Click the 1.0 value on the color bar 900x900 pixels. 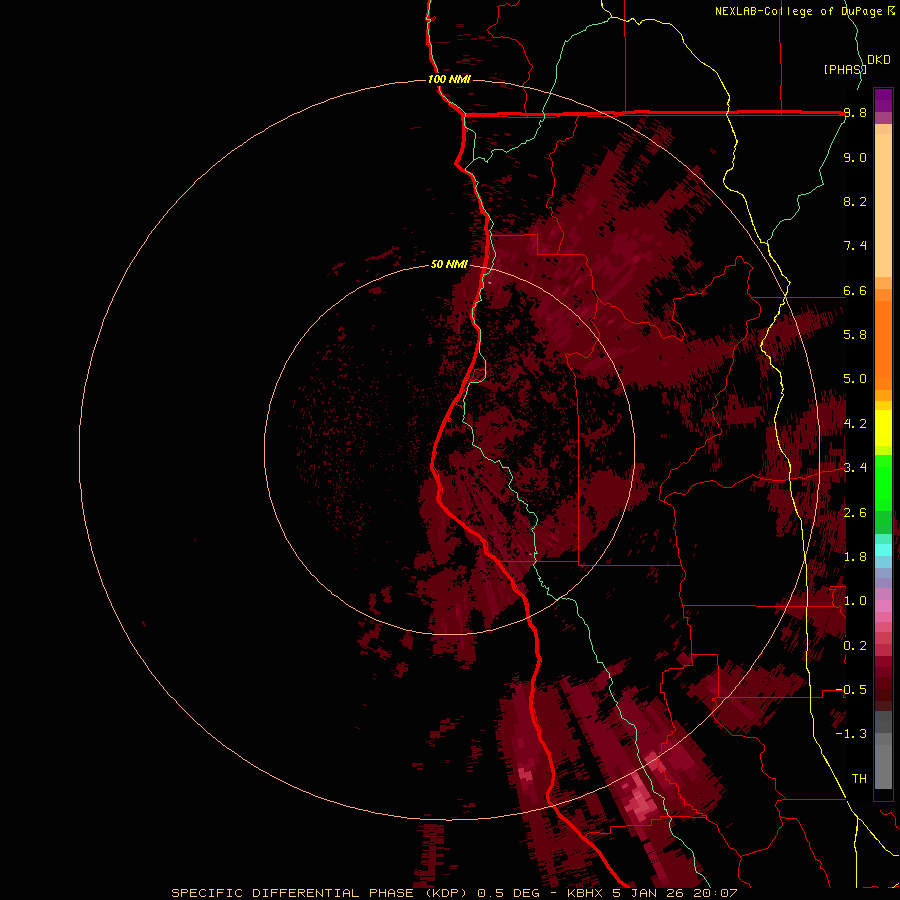(855, 600)
